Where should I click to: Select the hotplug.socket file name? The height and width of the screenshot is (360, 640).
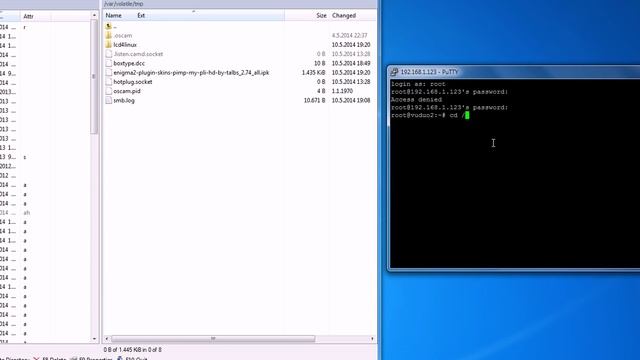[x=133, y=82]
